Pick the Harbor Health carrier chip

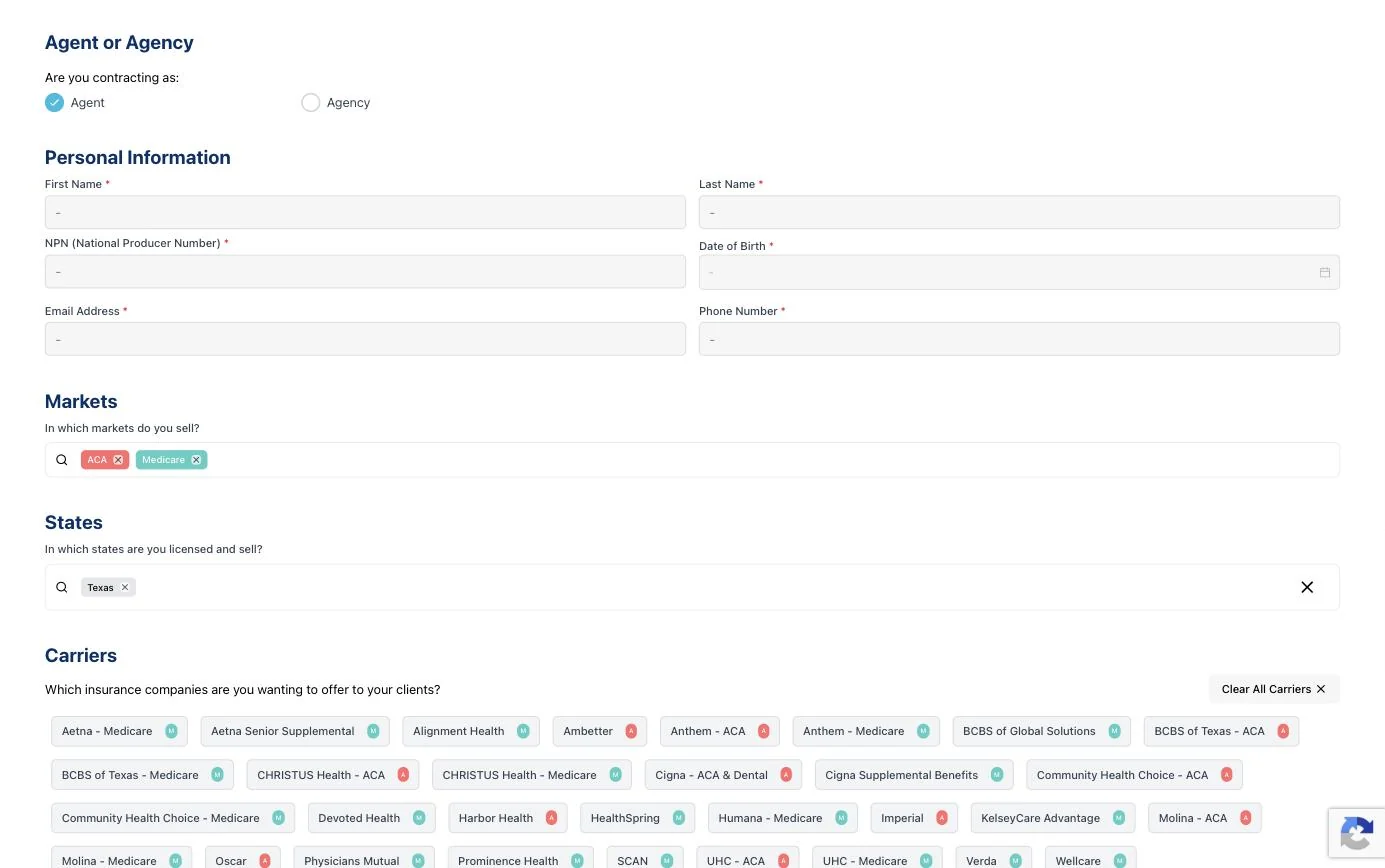coord(508,818)
